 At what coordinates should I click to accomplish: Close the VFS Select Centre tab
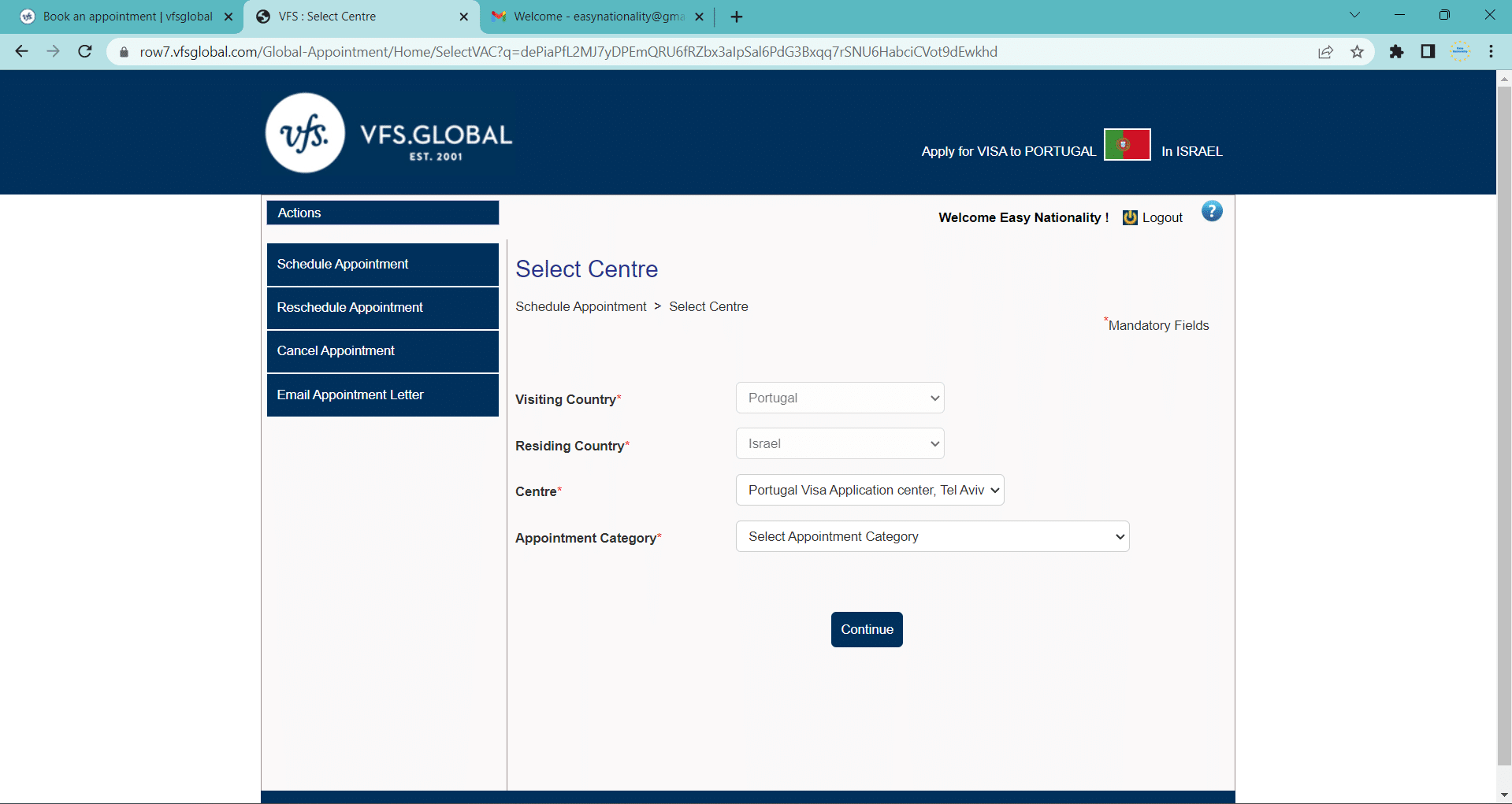click(463, 17)
